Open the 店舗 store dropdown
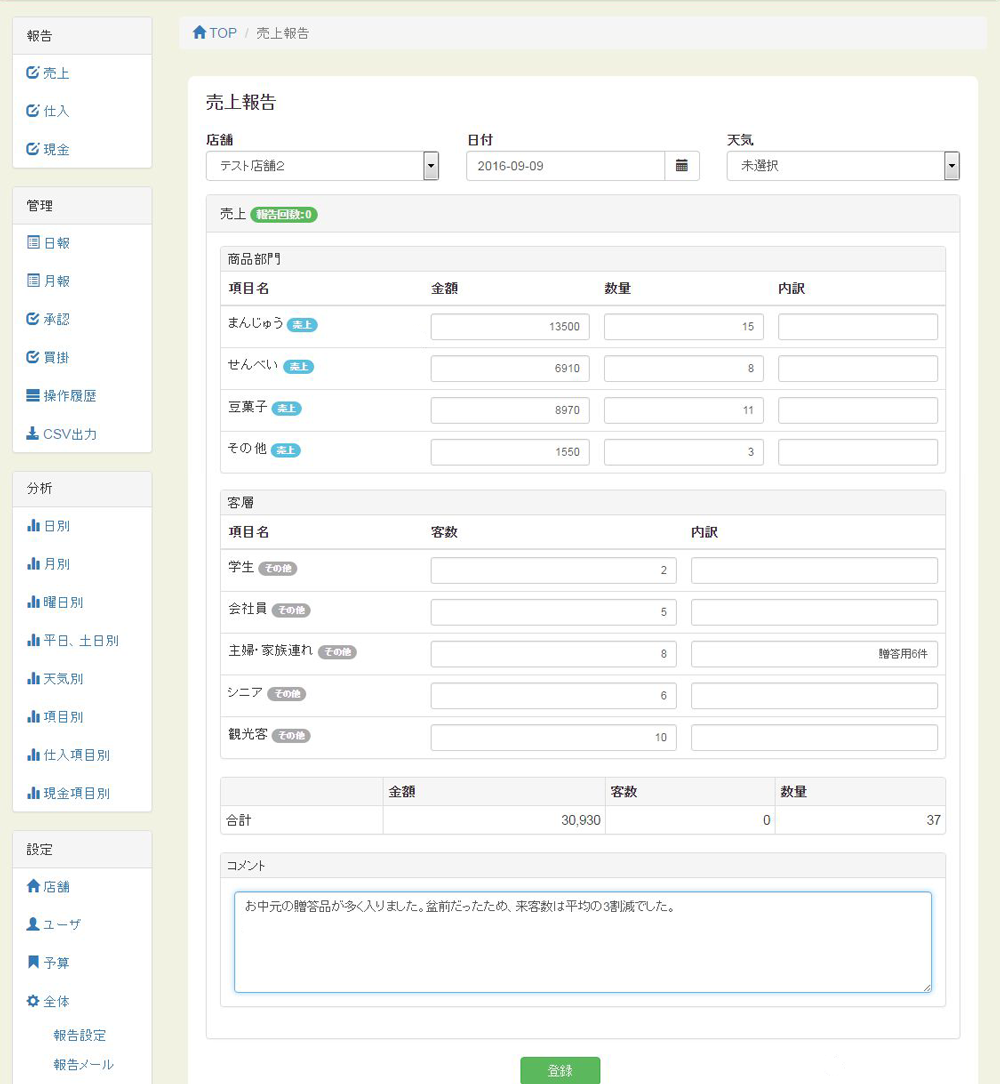The image size is (1000, 1084). click(322, 166)
